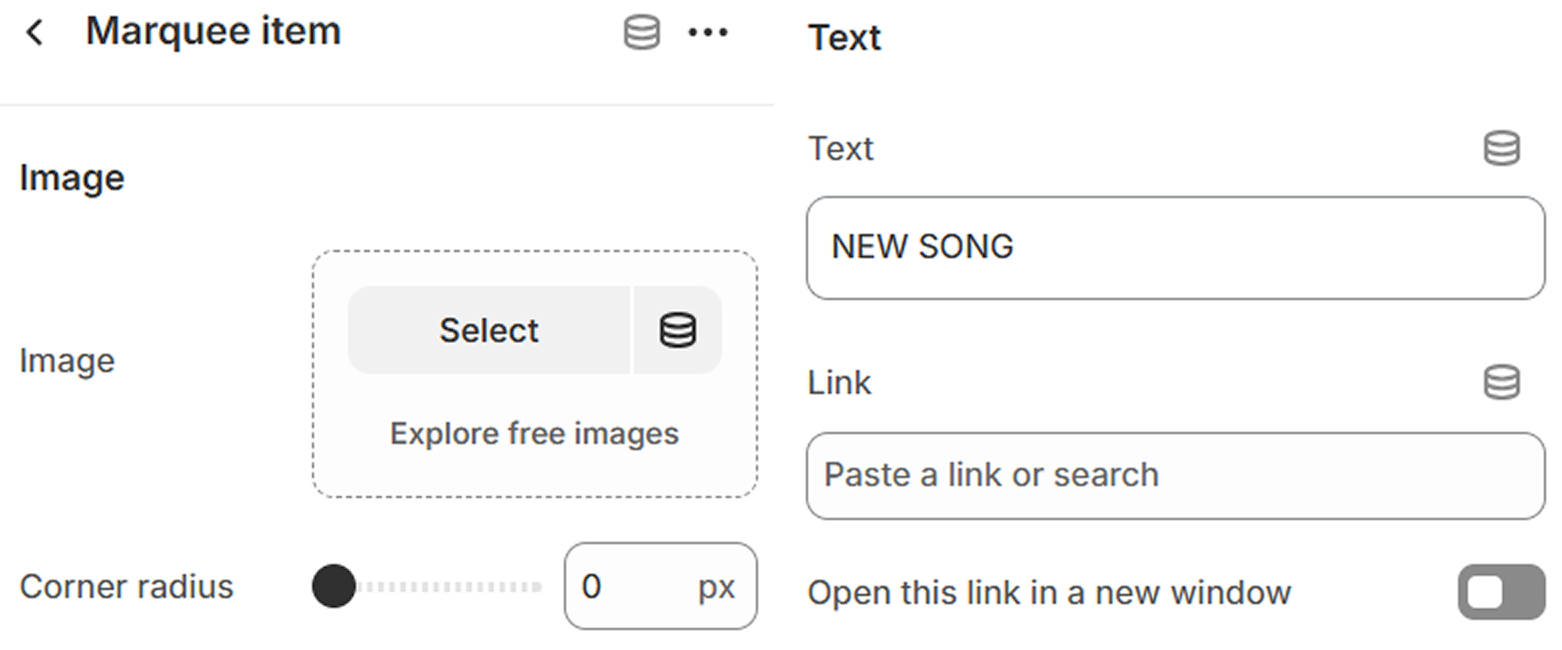Click the Marquee item panel title
The image size is (1562, 650).
213,32
